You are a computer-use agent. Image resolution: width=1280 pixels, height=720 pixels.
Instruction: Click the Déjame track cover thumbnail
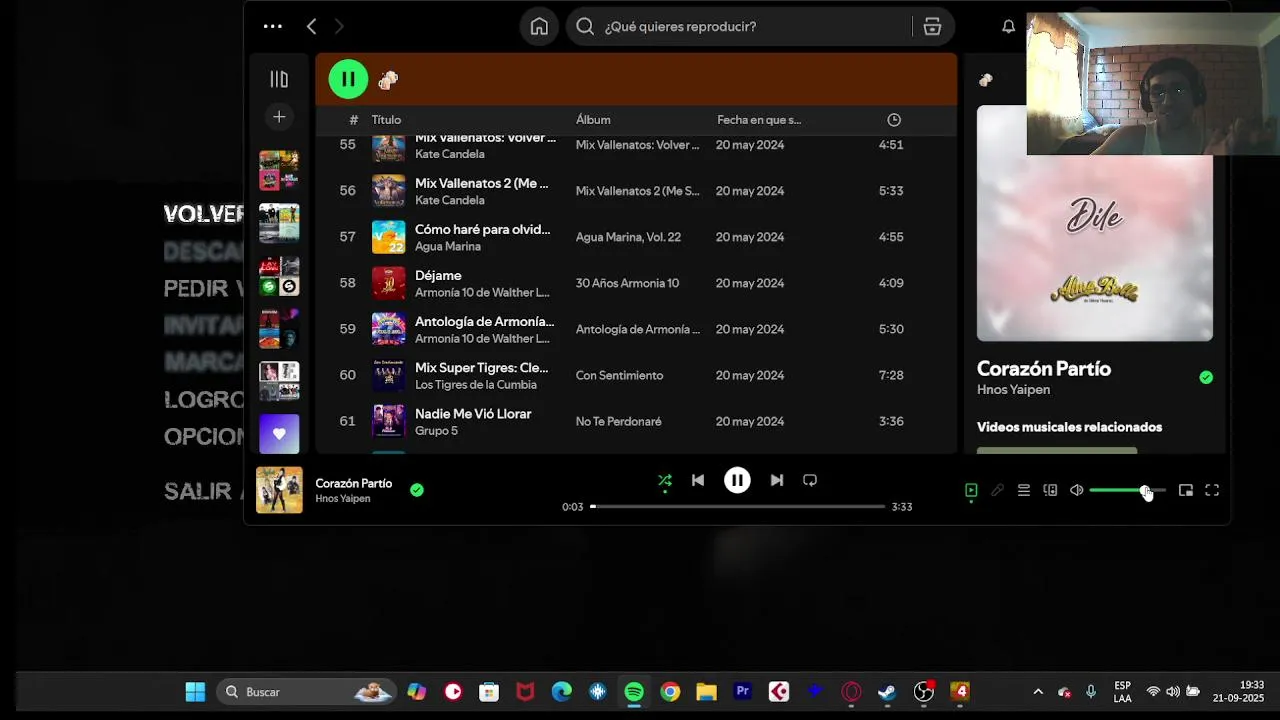coord(389,283)
